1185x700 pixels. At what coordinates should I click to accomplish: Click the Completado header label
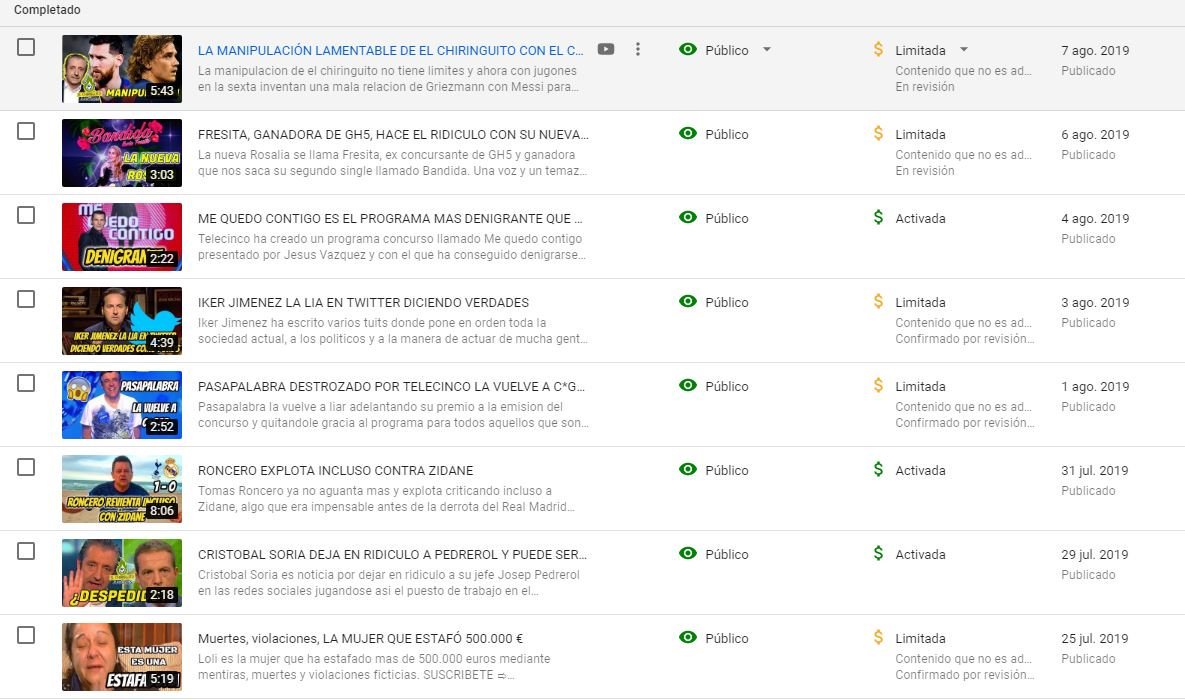click(47, 10)
